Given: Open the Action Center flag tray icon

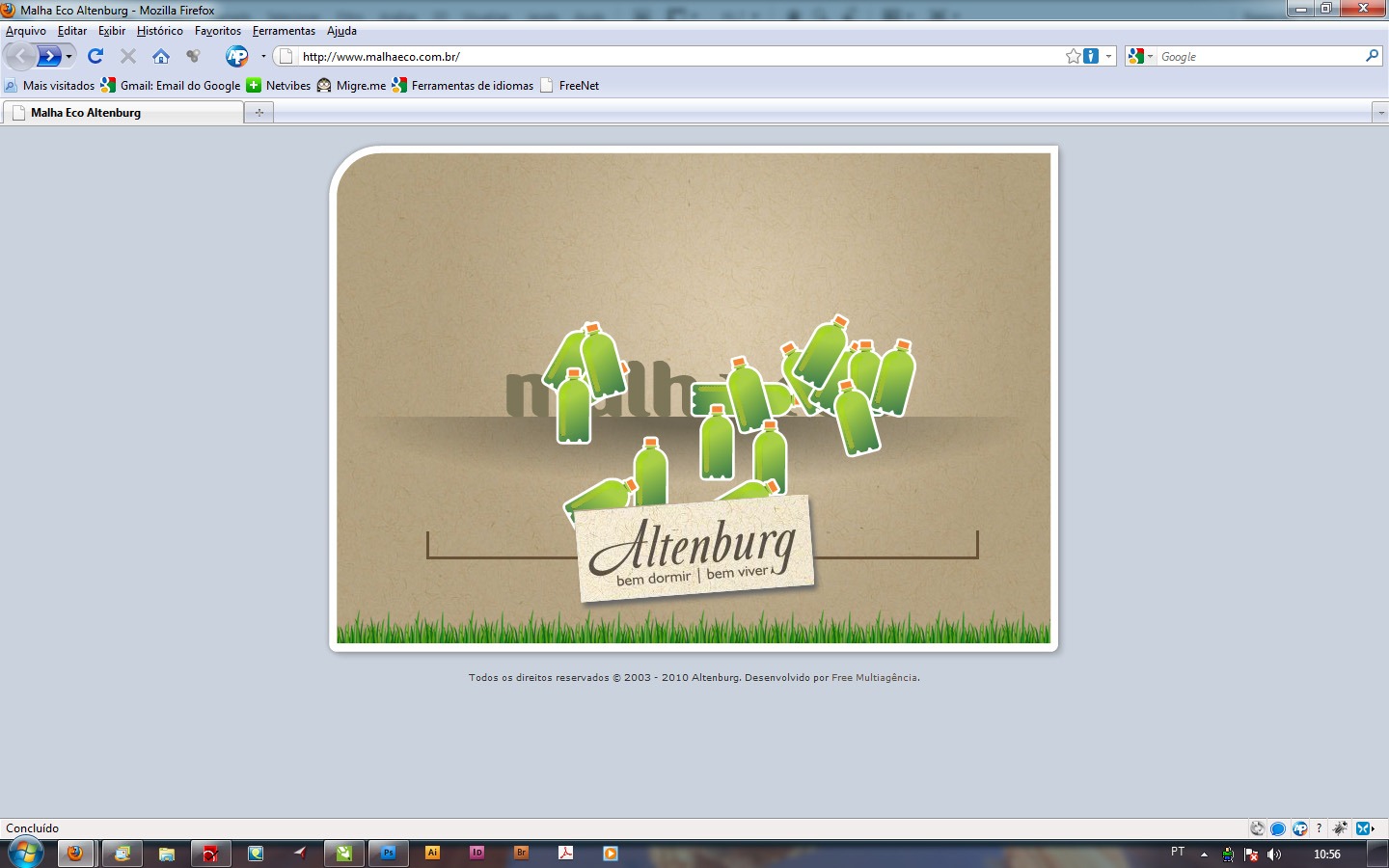Looking at the screenshot, I should (x=1251, y=854).
